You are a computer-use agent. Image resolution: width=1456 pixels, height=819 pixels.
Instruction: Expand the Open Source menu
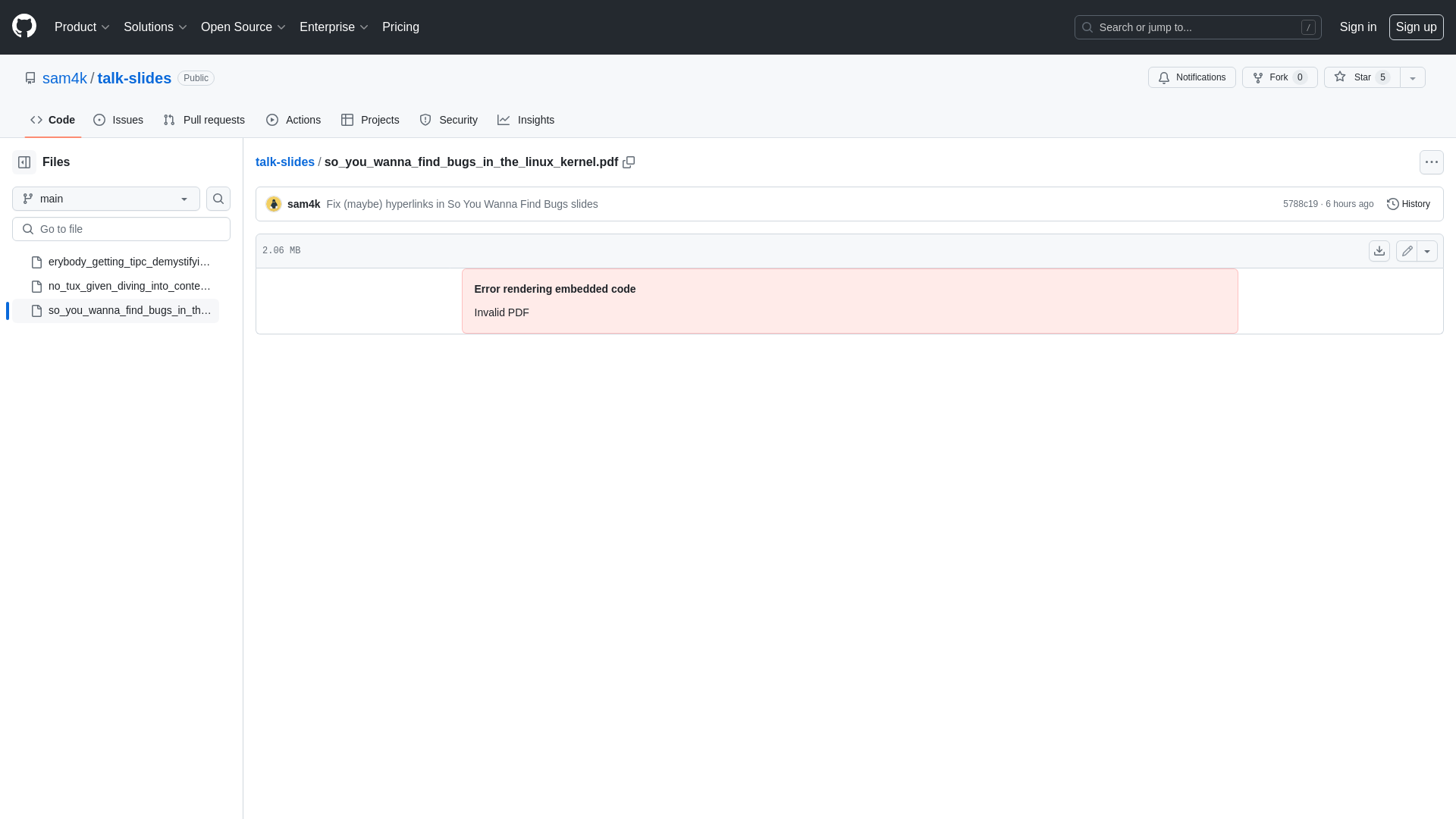(243, 27)
